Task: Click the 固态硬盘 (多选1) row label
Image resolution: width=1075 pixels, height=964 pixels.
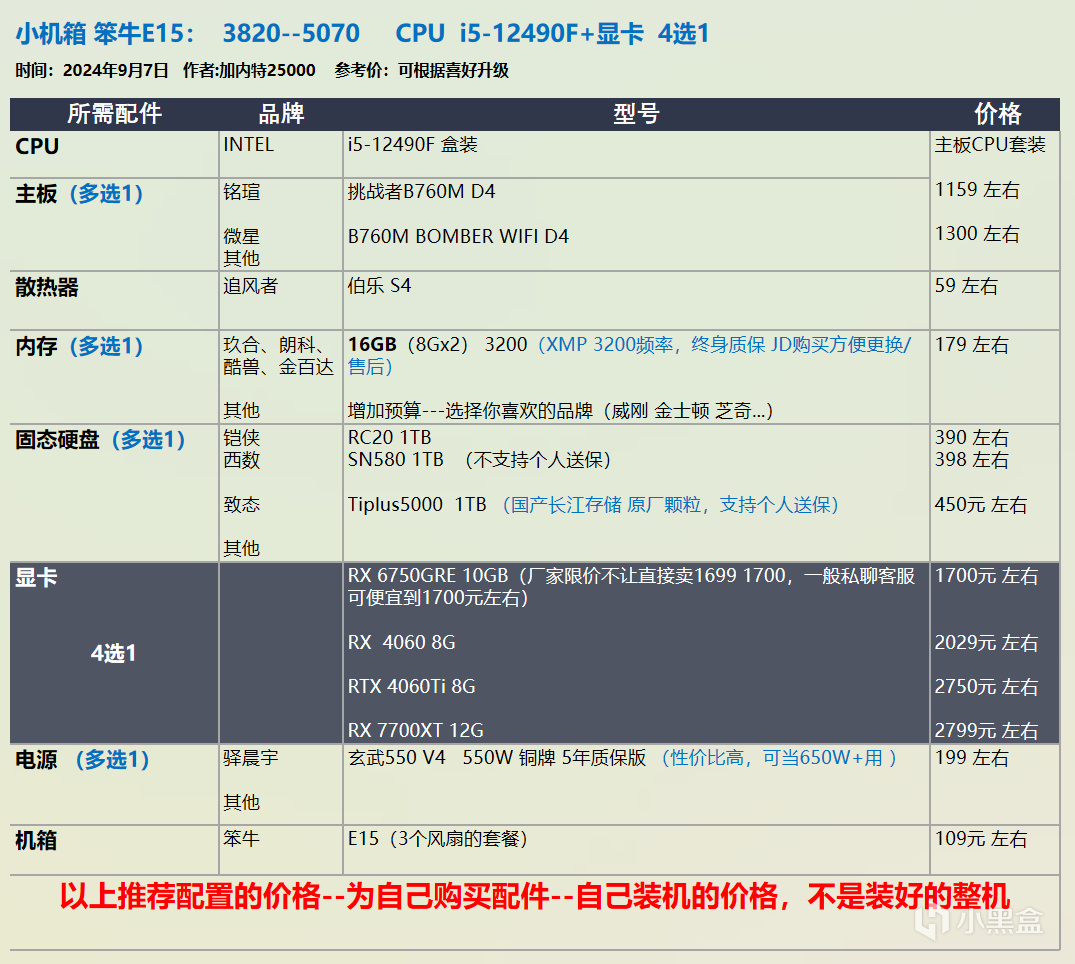Action: coord(100,440)
